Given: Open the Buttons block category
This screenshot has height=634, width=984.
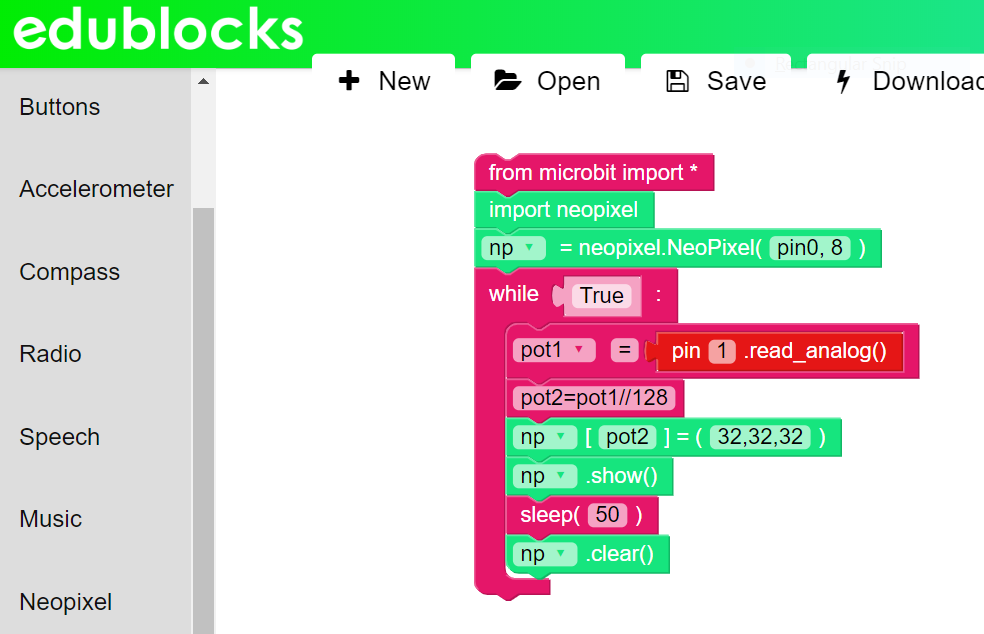Looking at the screenshot, I should [60, 107].
